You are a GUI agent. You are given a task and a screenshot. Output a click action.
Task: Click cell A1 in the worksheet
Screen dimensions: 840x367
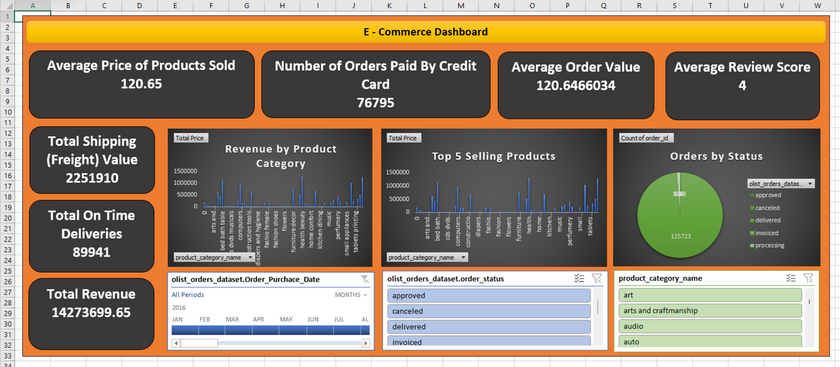point(33,16)
